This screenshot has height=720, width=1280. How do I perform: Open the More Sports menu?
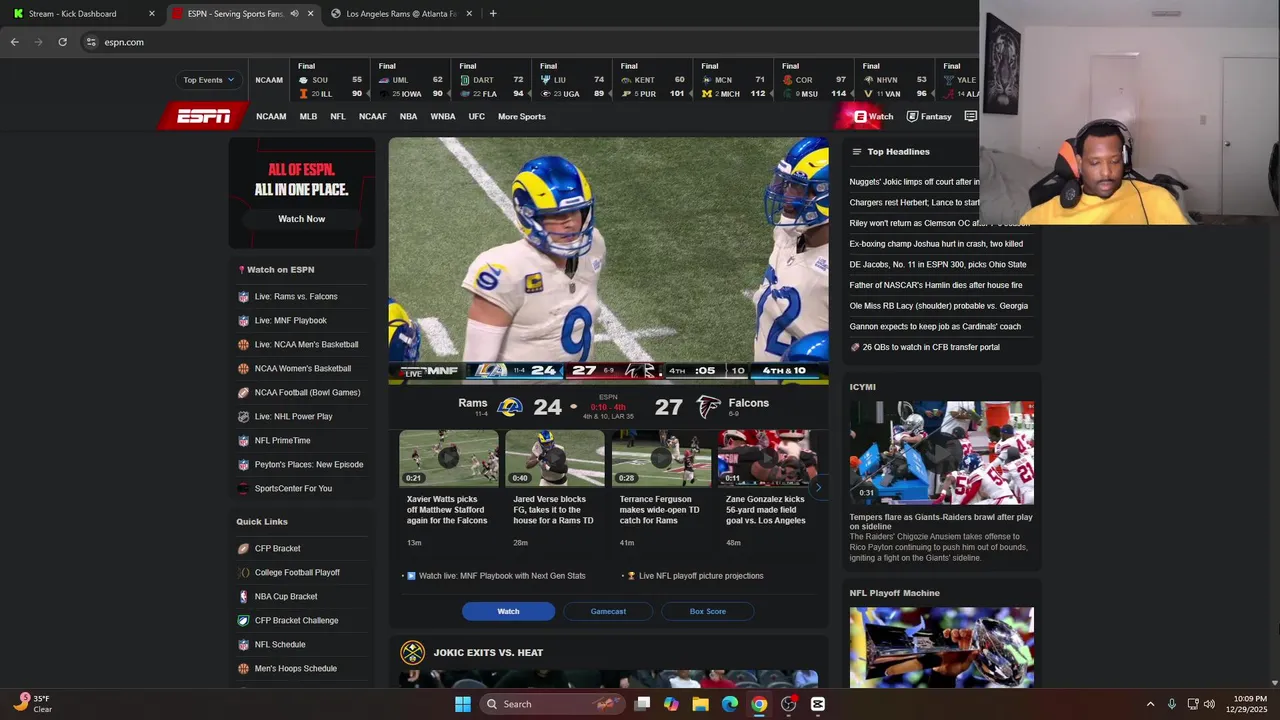[522, 116]
